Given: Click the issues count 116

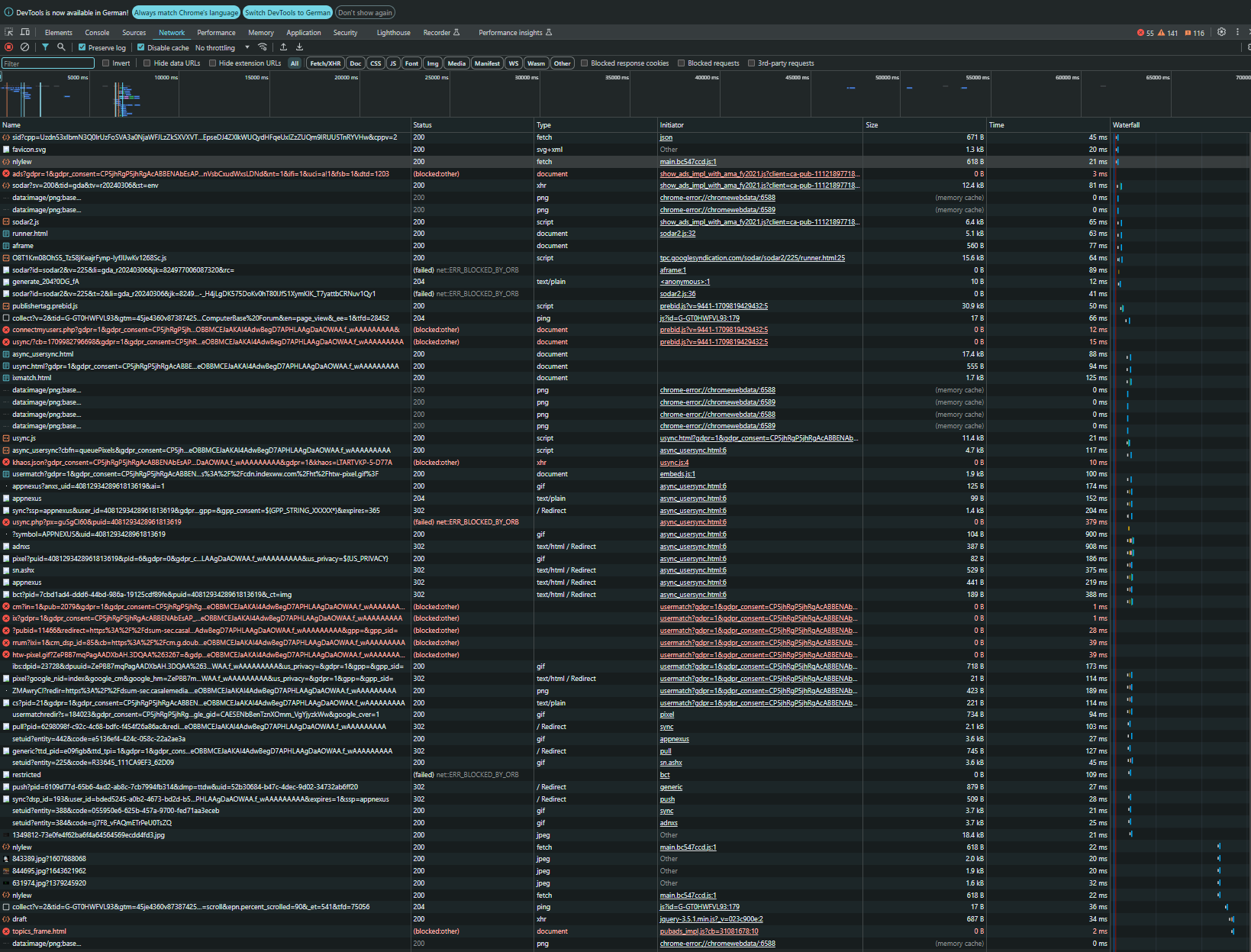Looking at the screenshot, I should 1195,33.
